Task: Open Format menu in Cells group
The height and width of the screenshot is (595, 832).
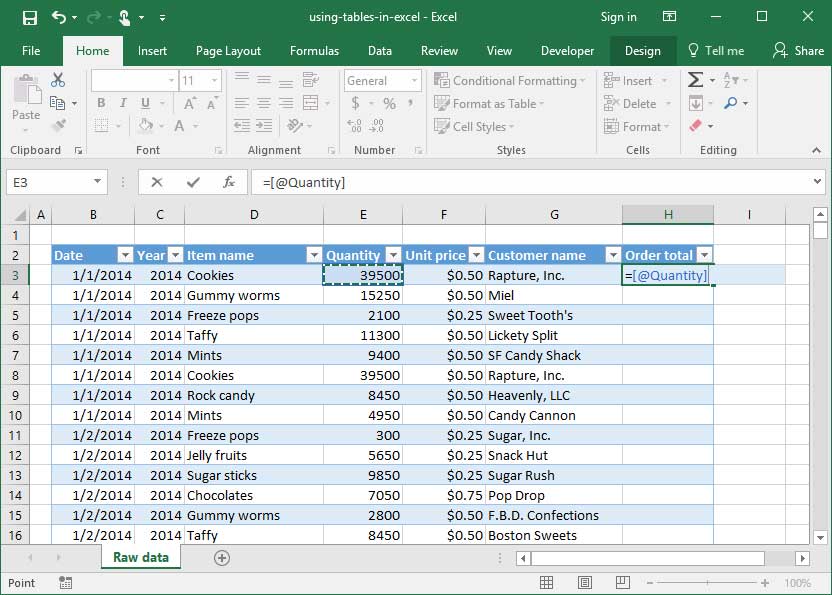Action: [637, 126]
